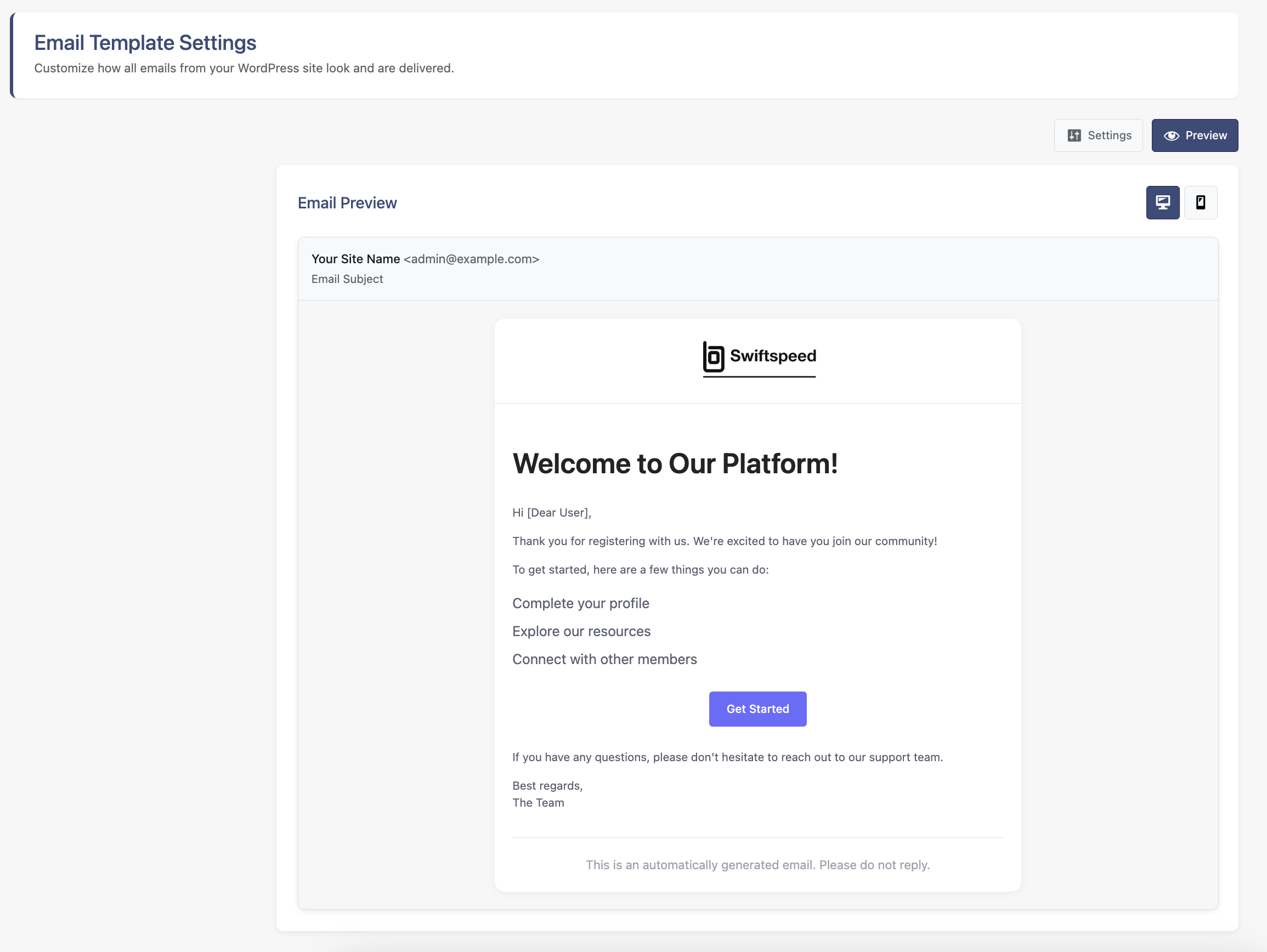Click the Email Template Settings title
Screen dimensions: 1267x952
(145, 42)
